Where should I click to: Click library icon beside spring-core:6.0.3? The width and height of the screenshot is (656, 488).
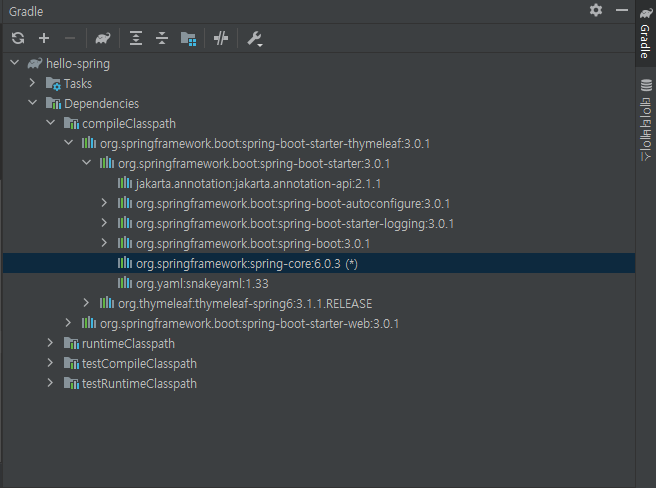click(125, 263)
